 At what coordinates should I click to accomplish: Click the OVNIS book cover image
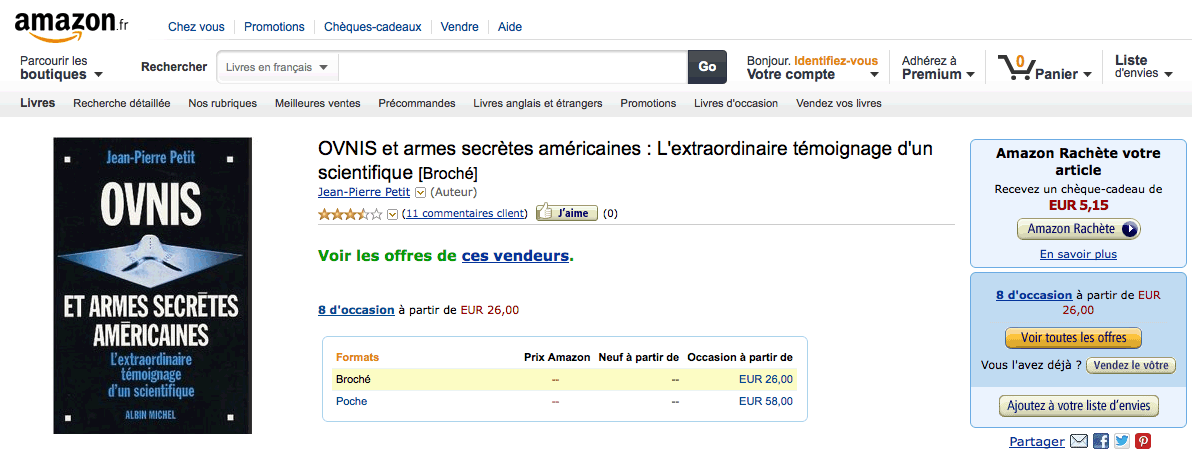152,285
